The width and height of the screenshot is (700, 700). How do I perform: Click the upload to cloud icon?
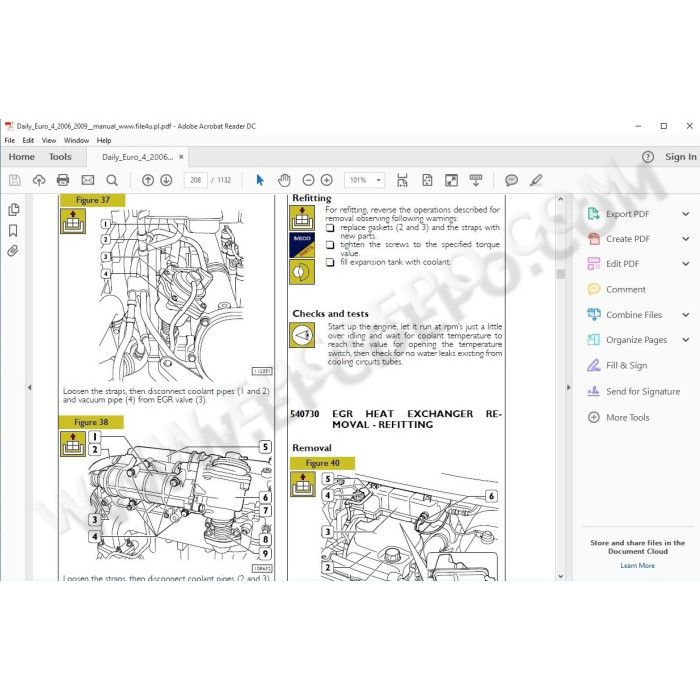tap(39, 180)
